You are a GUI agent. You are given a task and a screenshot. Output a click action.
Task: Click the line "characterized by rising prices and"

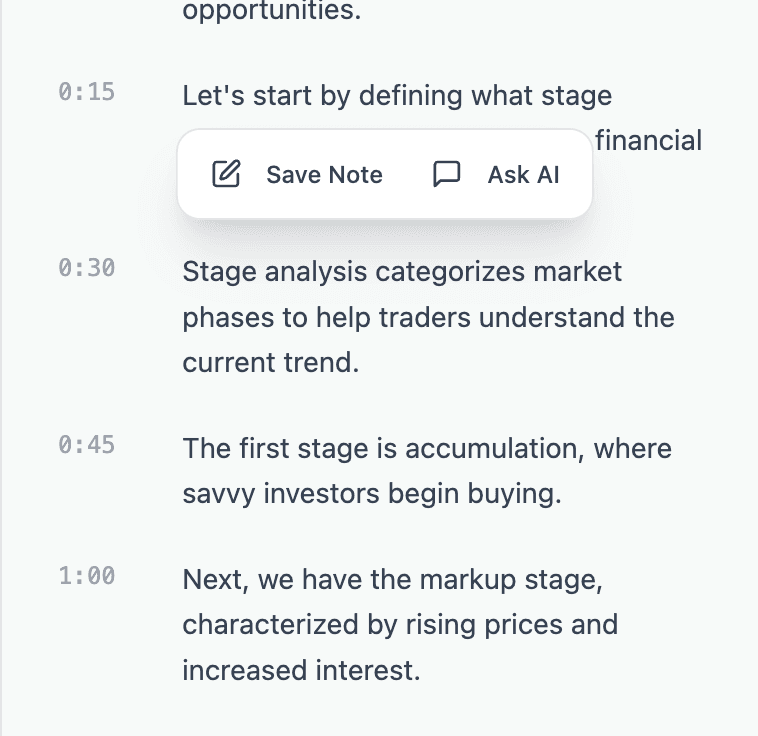coord(400,625)
